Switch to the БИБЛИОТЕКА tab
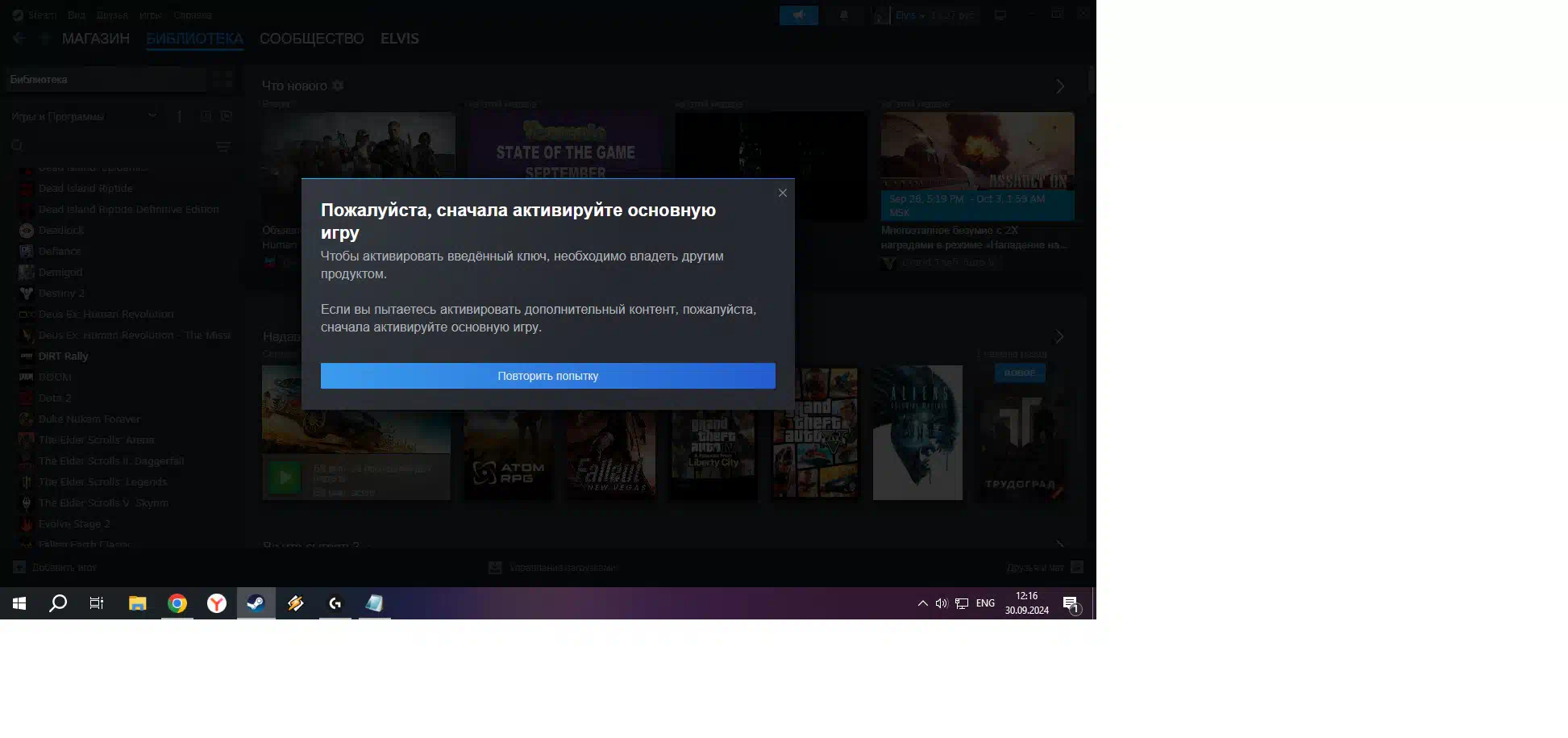1568x738 pixels. coord(194,39)
